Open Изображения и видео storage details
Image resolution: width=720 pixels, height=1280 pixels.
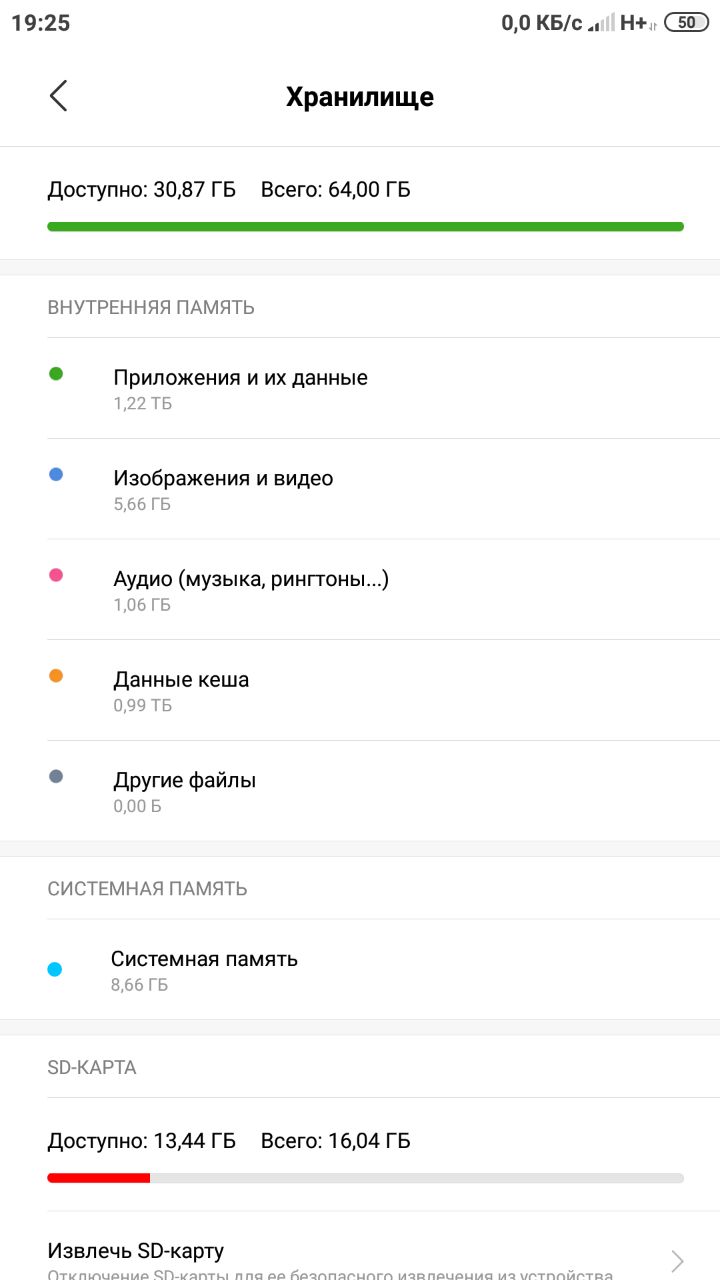point(360,489)
